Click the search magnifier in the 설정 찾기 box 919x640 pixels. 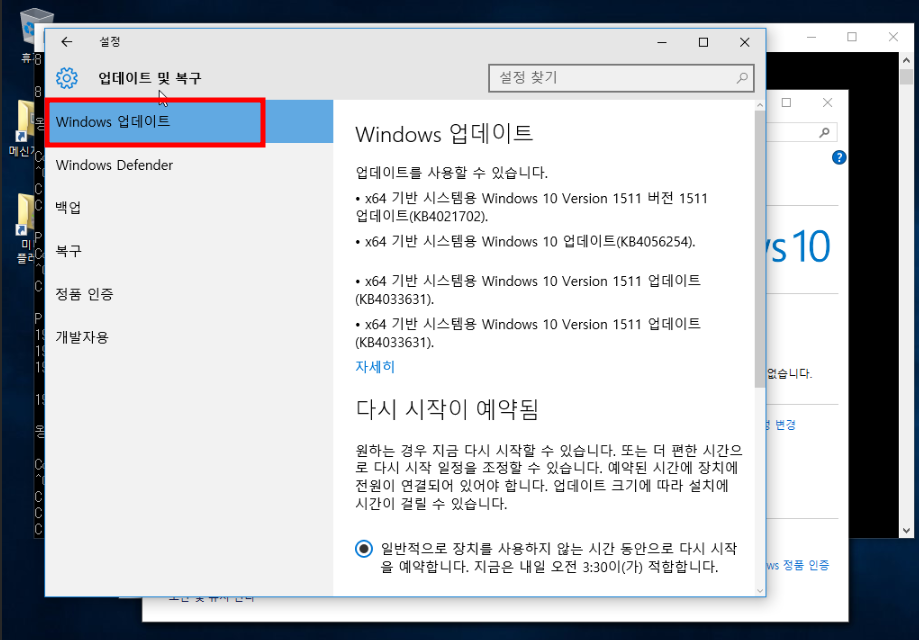[742, 77]
